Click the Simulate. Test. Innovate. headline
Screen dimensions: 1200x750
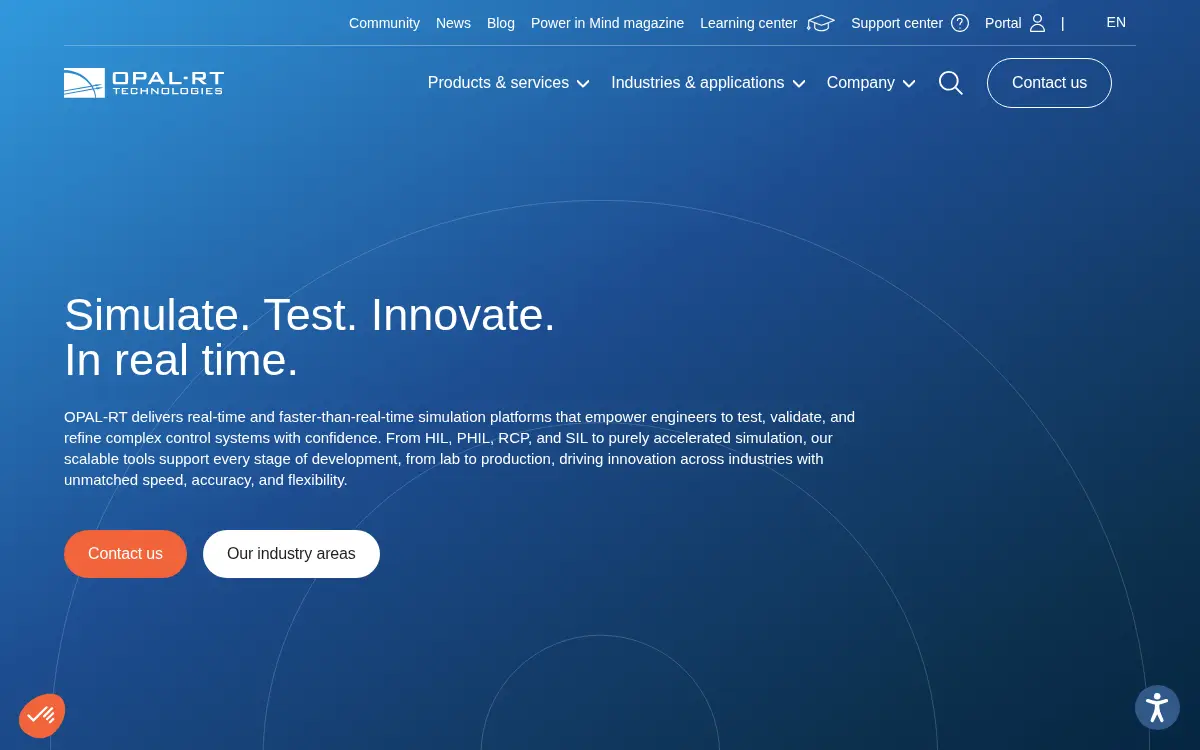click(310, 337)
